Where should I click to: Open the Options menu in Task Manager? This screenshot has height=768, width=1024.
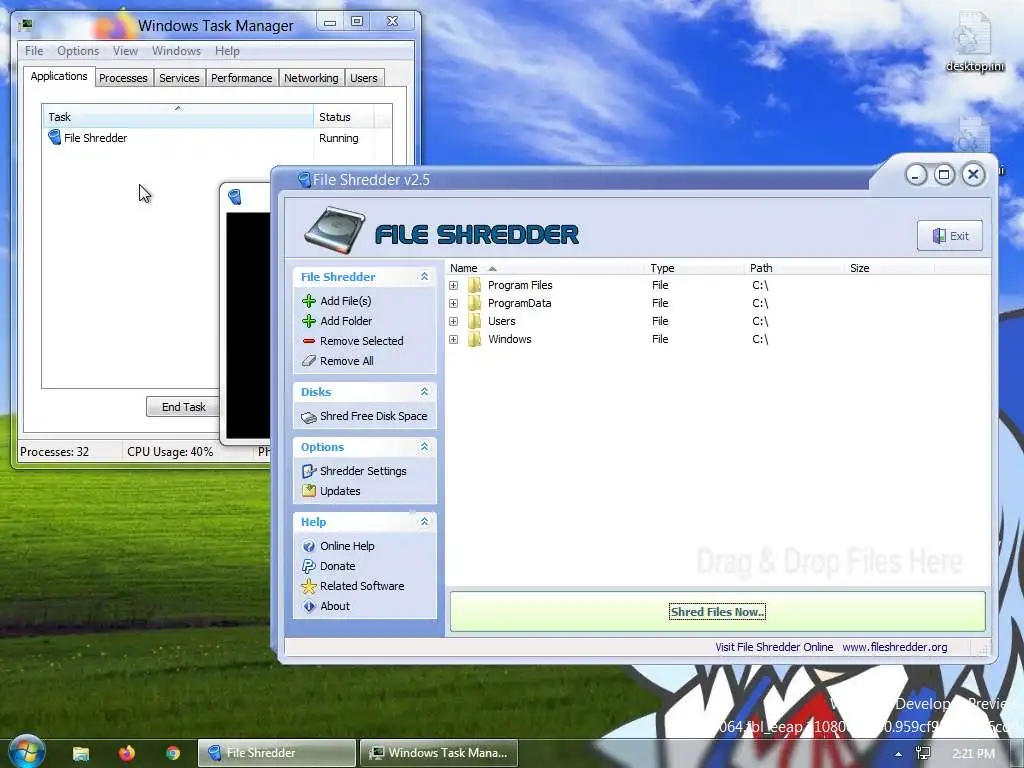[x=78, y=51]
